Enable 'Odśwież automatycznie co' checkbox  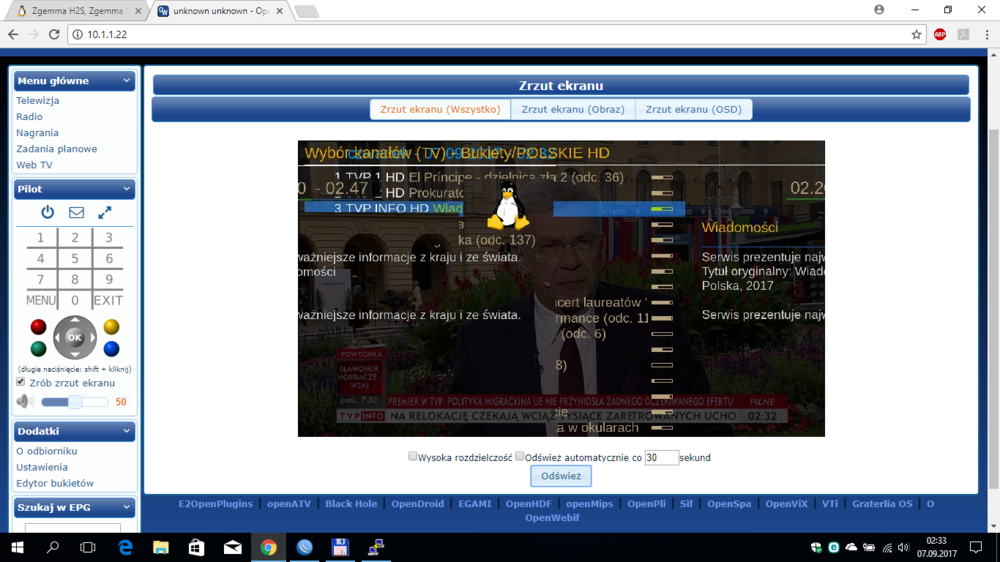(519, 456)
